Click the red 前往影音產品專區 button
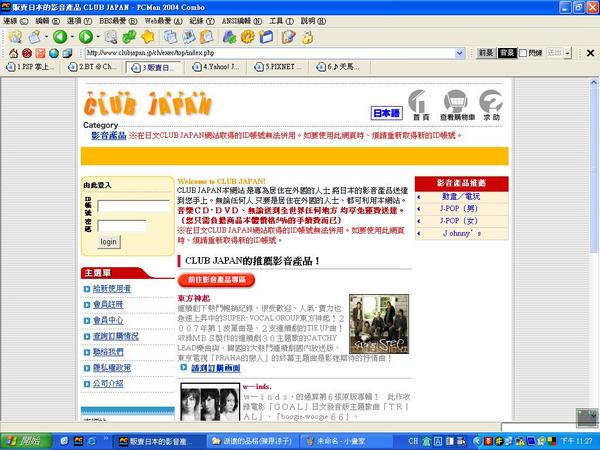The image size is (600, 450). (216, 280)
